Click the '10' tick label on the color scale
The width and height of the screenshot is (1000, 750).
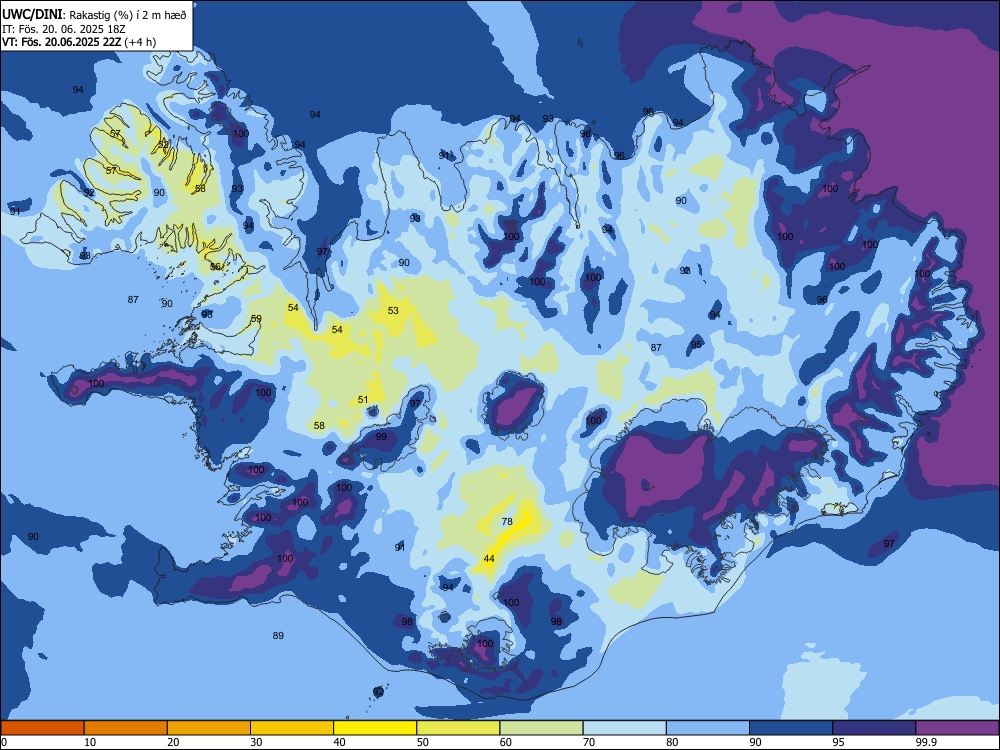click(90, 742)
